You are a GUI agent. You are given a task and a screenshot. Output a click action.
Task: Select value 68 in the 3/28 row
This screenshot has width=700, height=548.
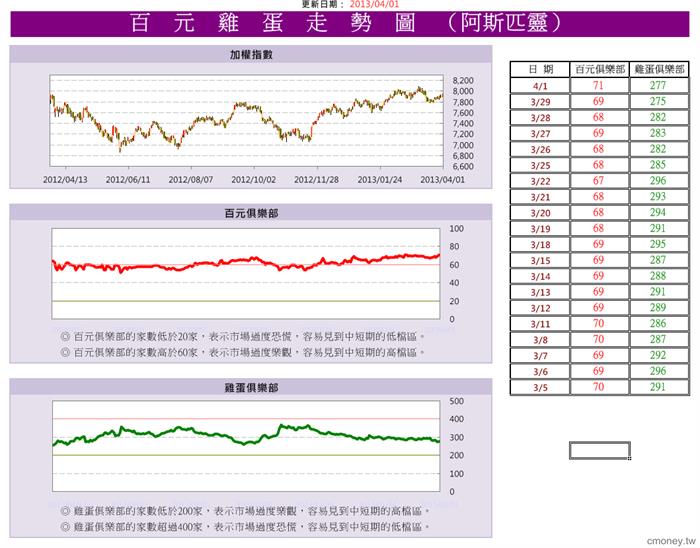pos(598,117)
